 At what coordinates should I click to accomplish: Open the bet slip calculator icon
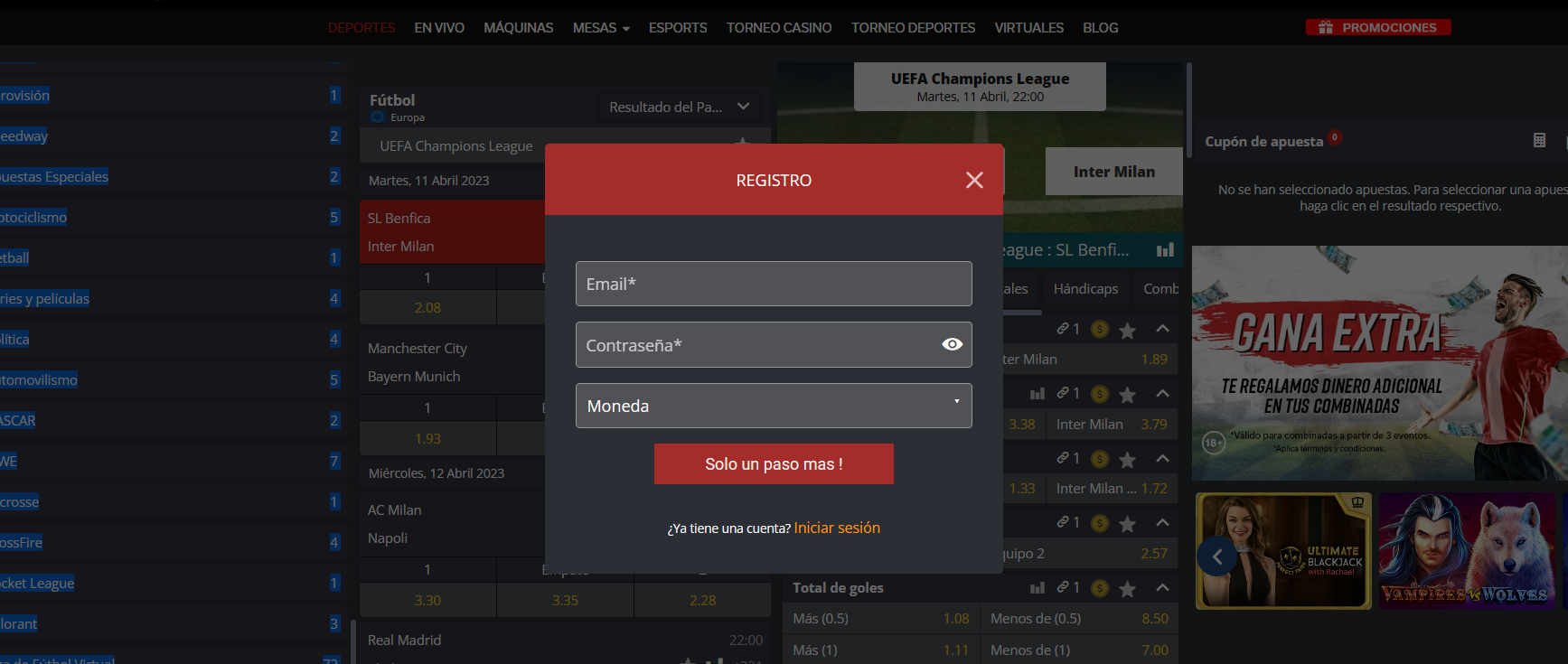pos(1539,140)
